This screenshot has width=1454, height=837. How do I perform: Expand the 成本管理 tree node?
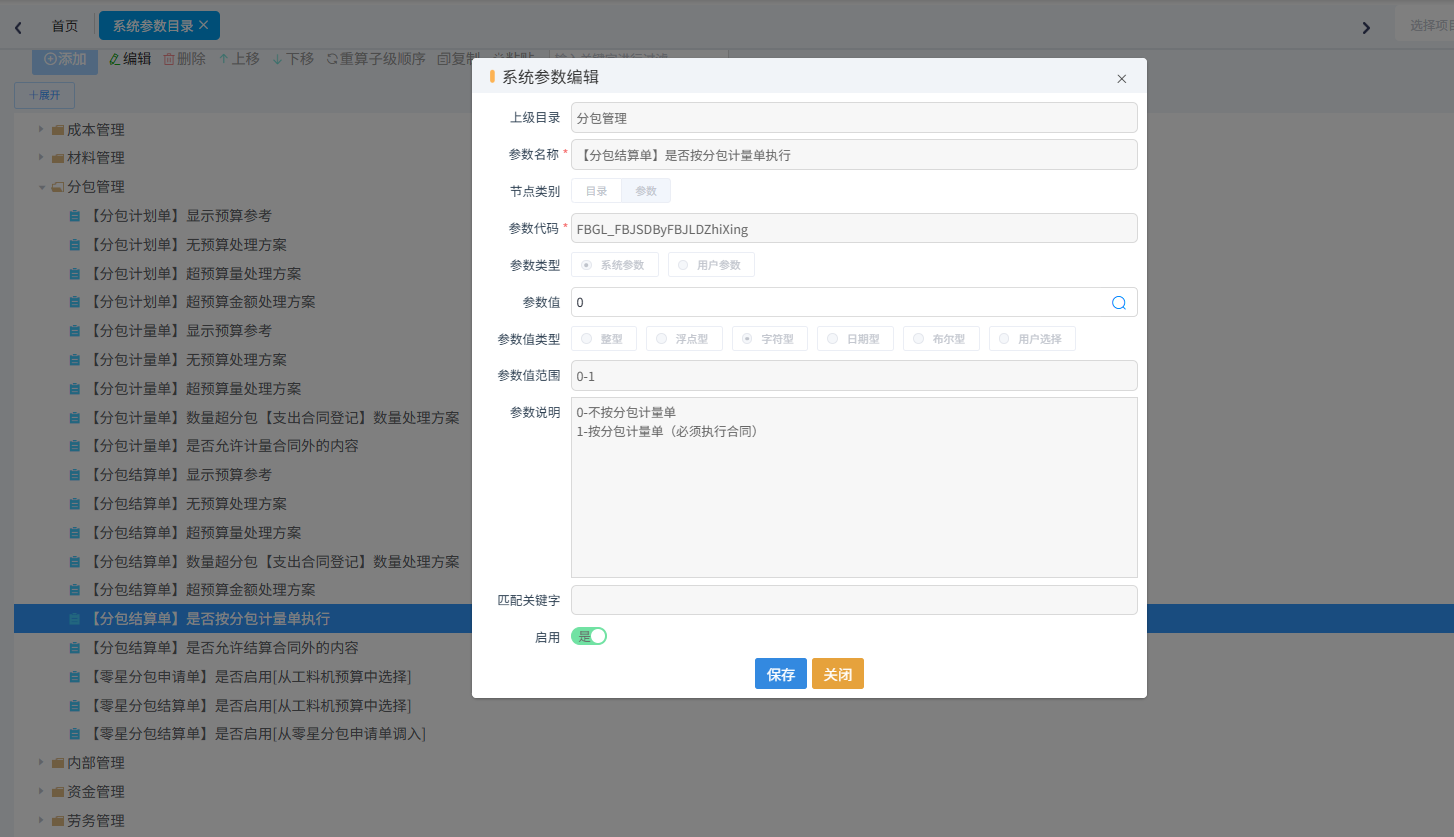pyautogui.click(x=41, y=129)
